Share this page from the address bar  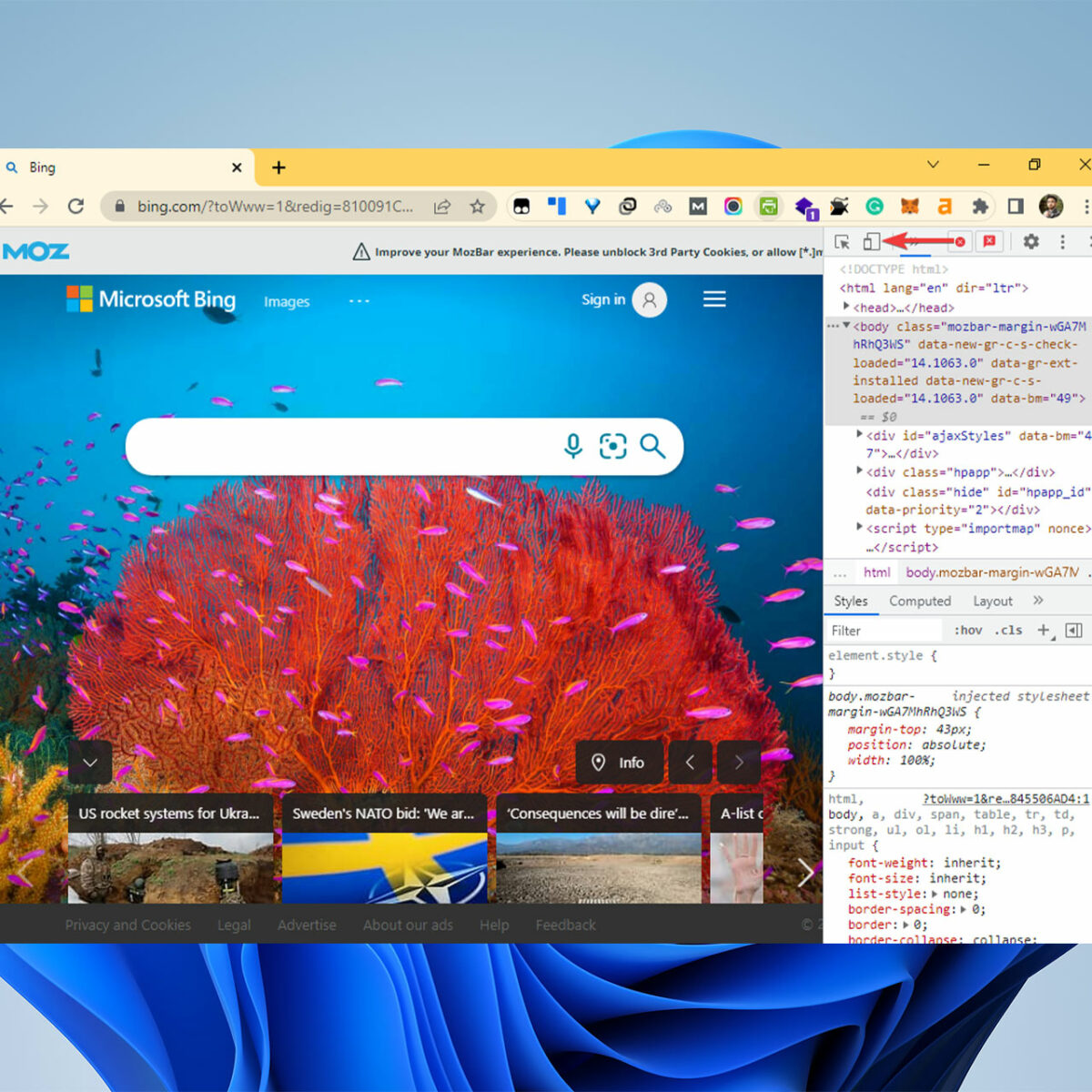pyautogui.click(x=442, y=207)
